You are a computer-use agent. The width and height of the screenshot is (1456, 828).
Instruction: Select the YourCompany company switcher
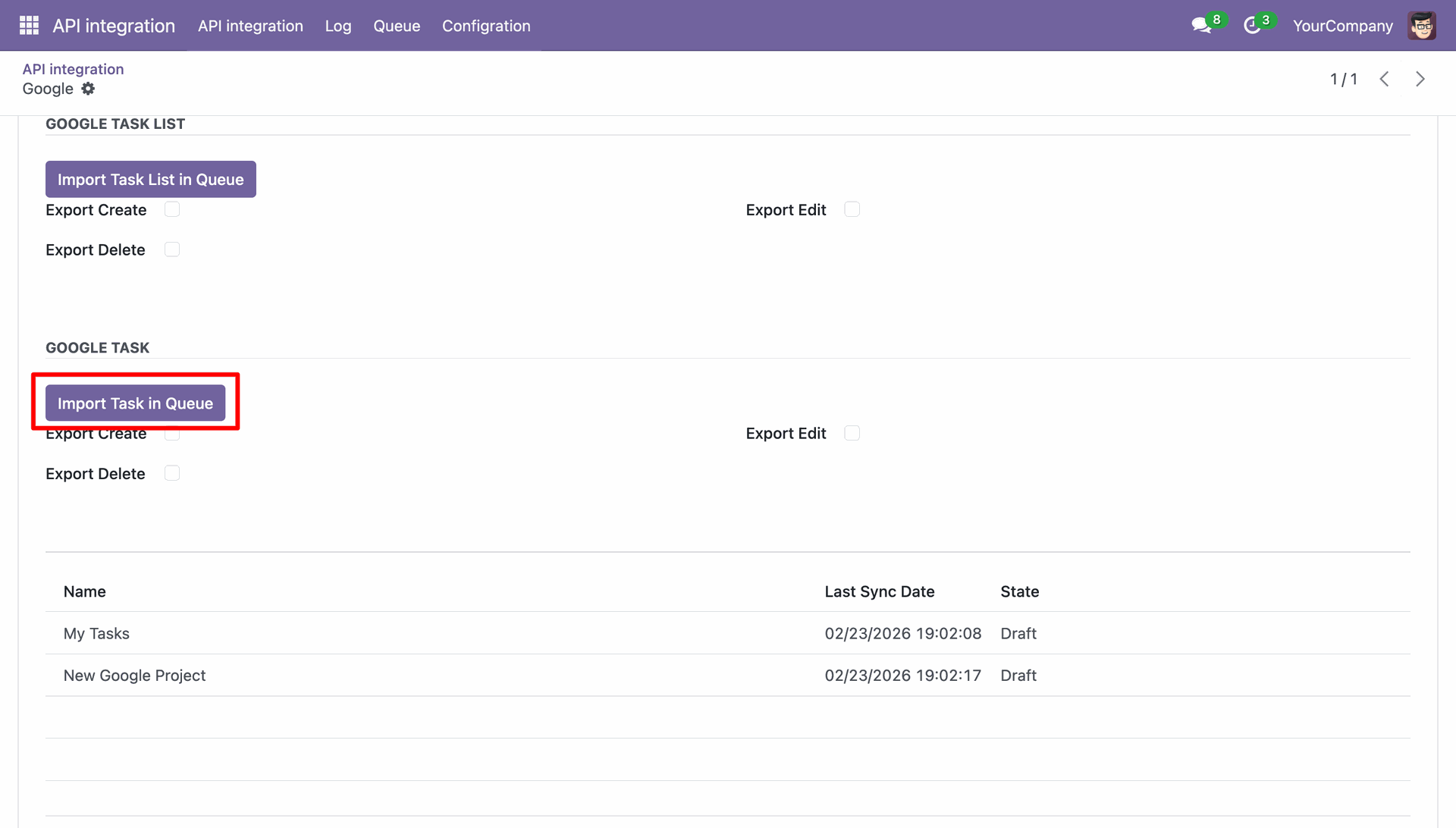pos(1343,26)
